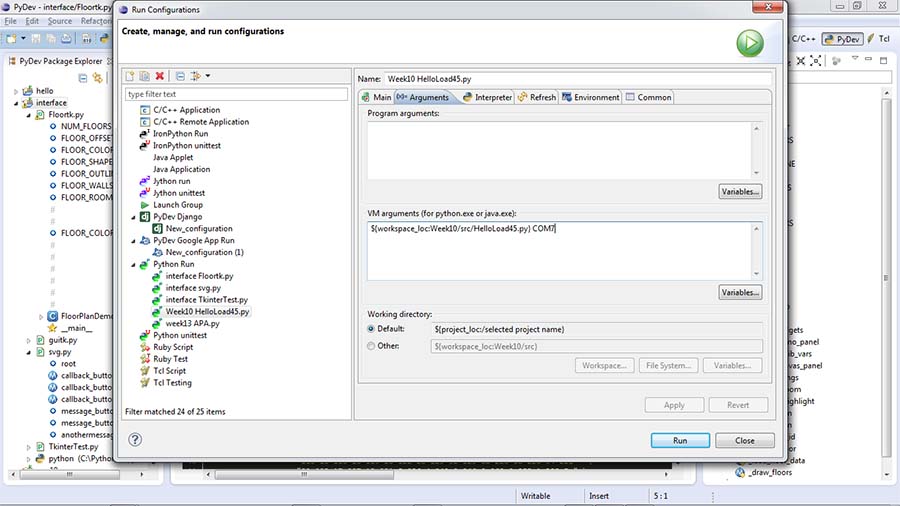Expand TkinterTest.py in Package Explorer
Screen dimensions: 900x506
click(x=29, y=447)
